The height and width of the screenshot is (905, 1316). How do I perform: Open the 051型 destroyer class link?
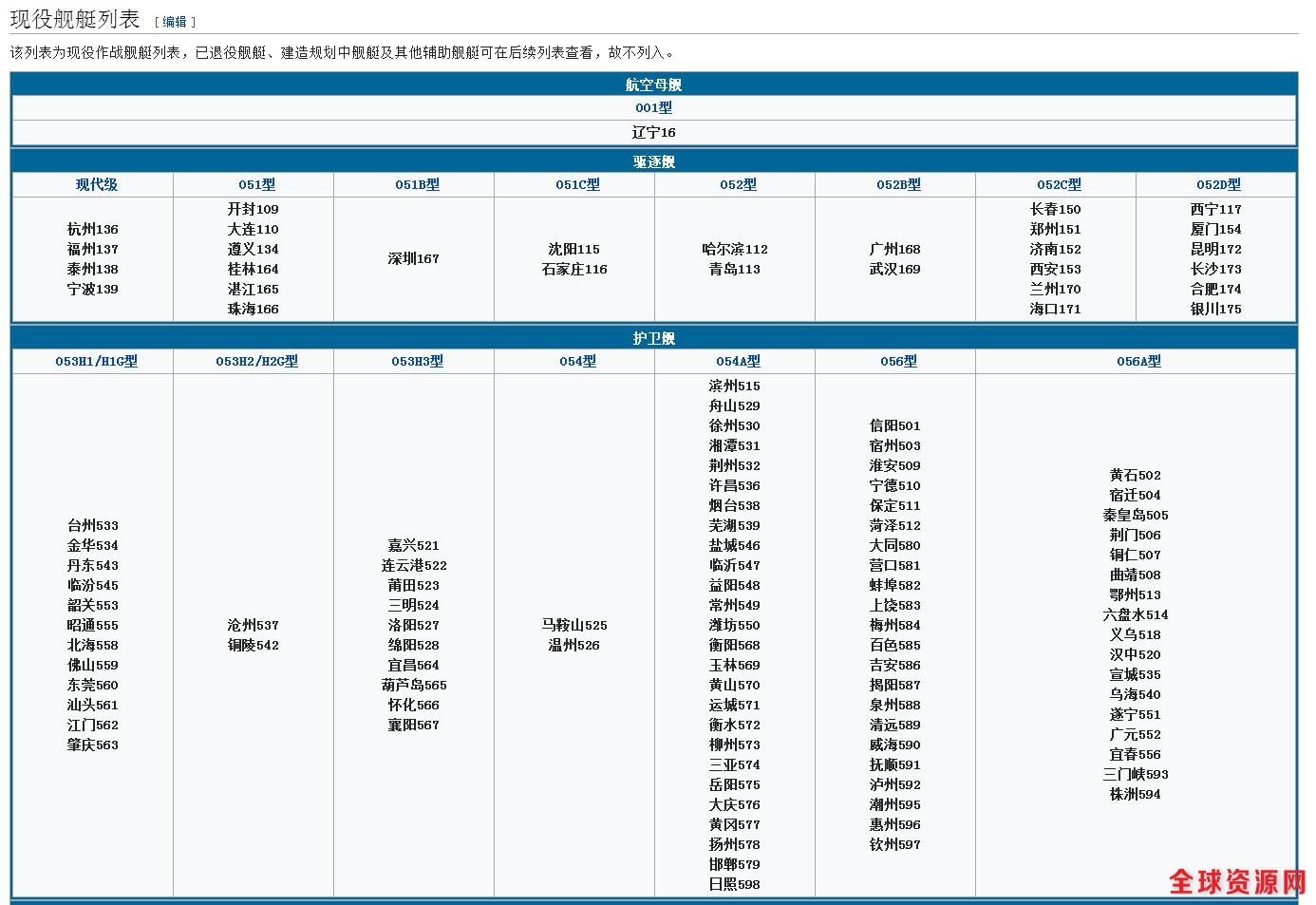pyautogui.click(x=256, y=185)
